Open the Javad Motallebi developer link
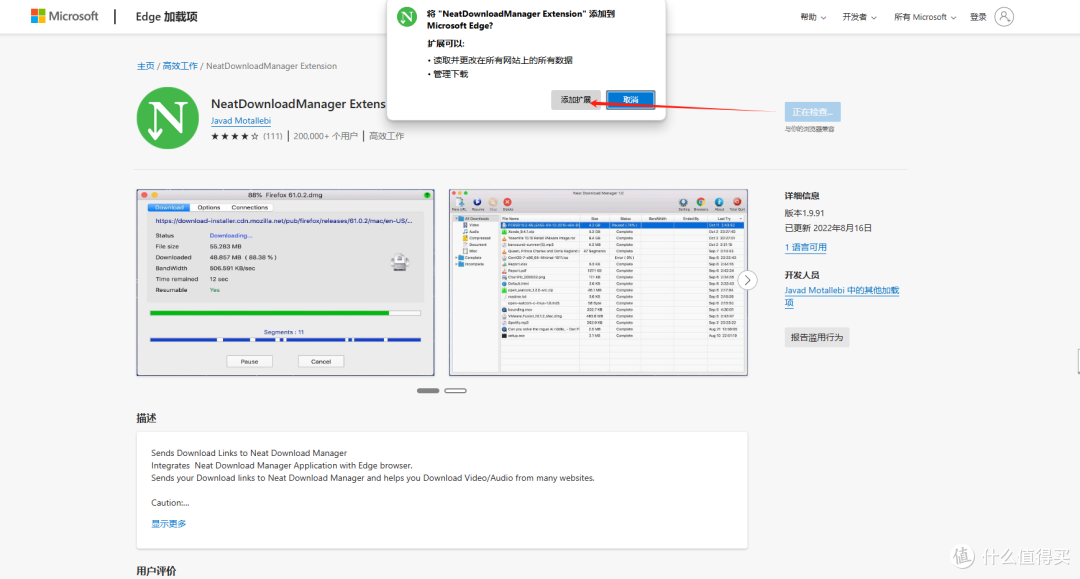This screenshot has width=1080, height=579. point(241,121)
